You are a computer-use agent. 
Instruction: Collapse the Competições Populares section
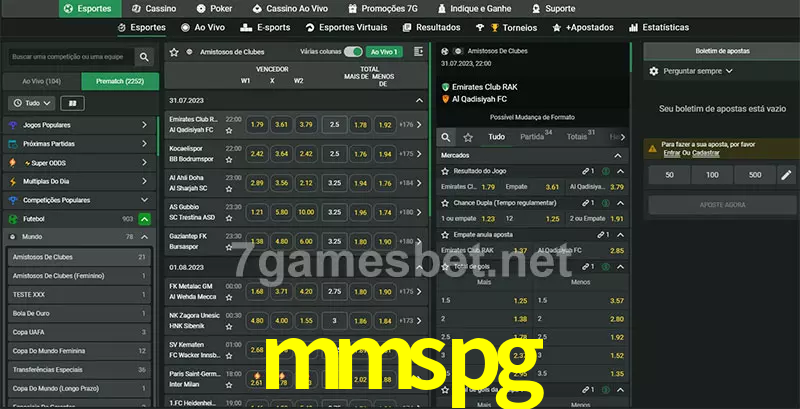(144, 200)
